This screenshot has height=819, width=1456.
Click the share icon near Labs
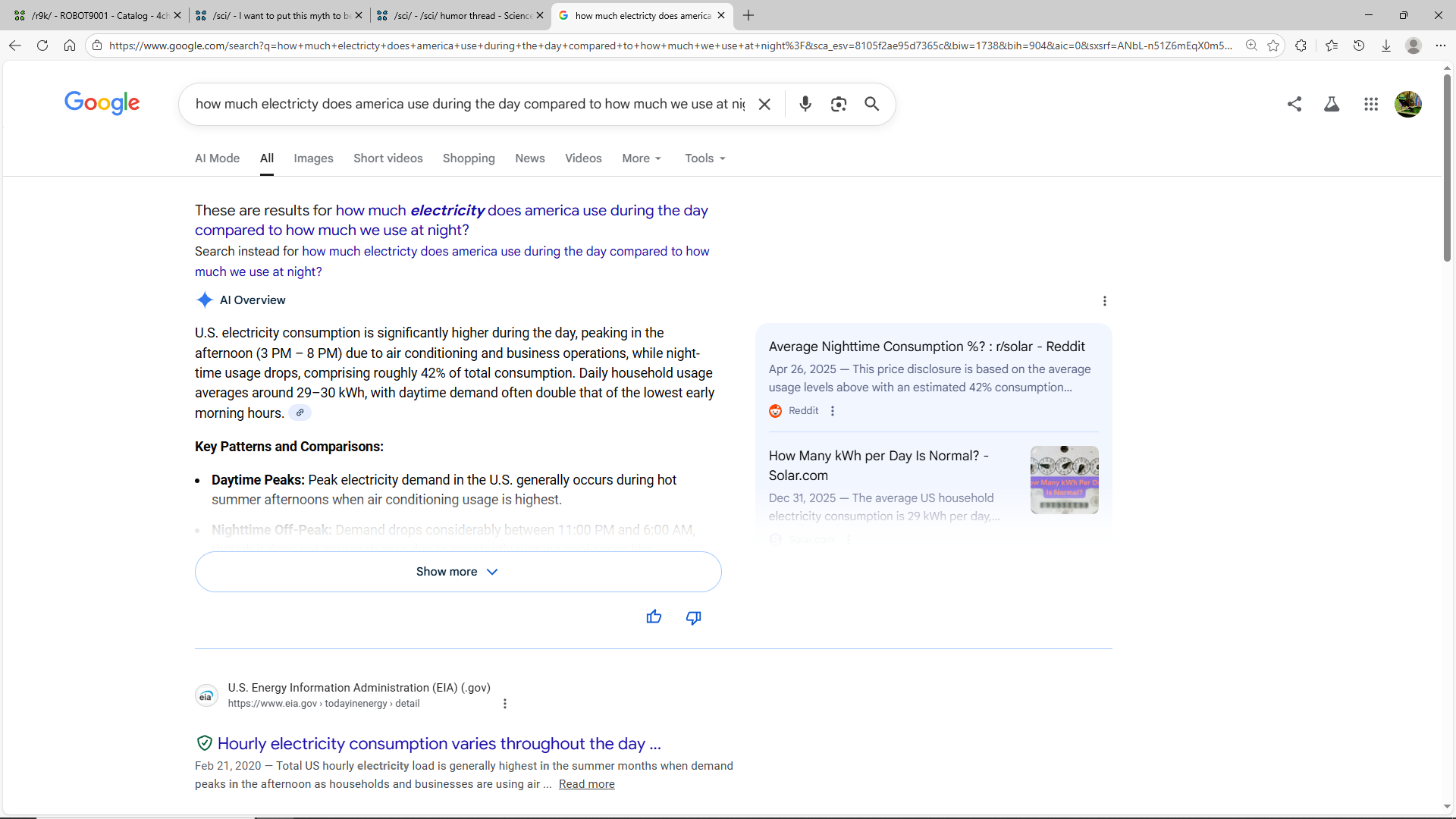pyautogui.click(x=1294, y=104)
